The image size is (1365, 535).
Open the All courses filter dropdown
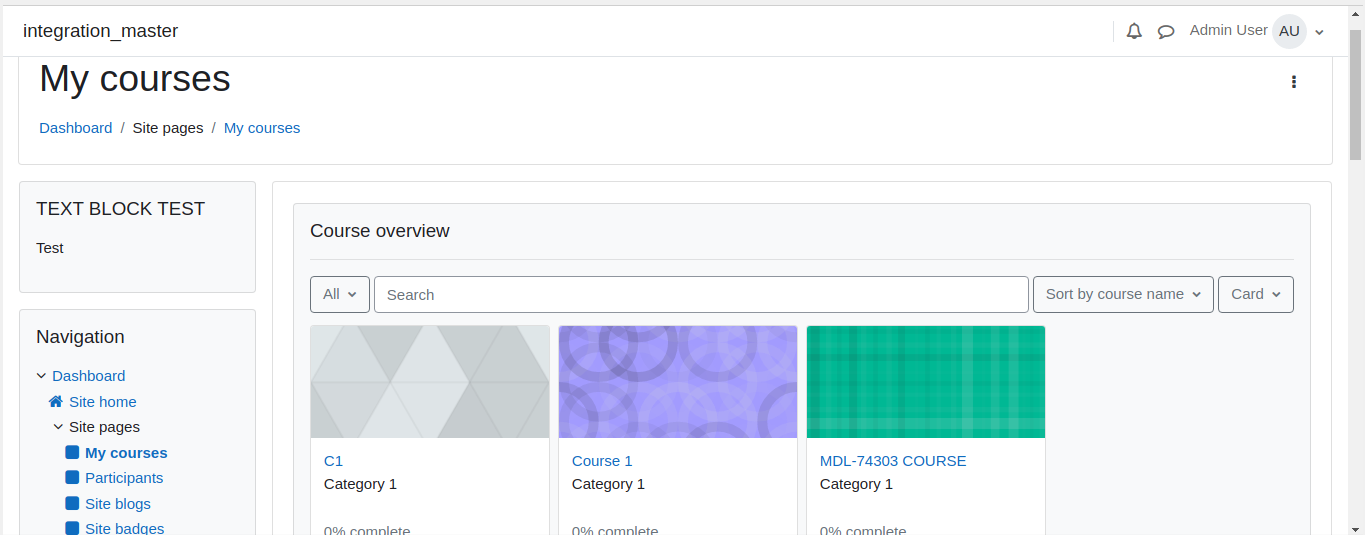[x=340, y=294]
